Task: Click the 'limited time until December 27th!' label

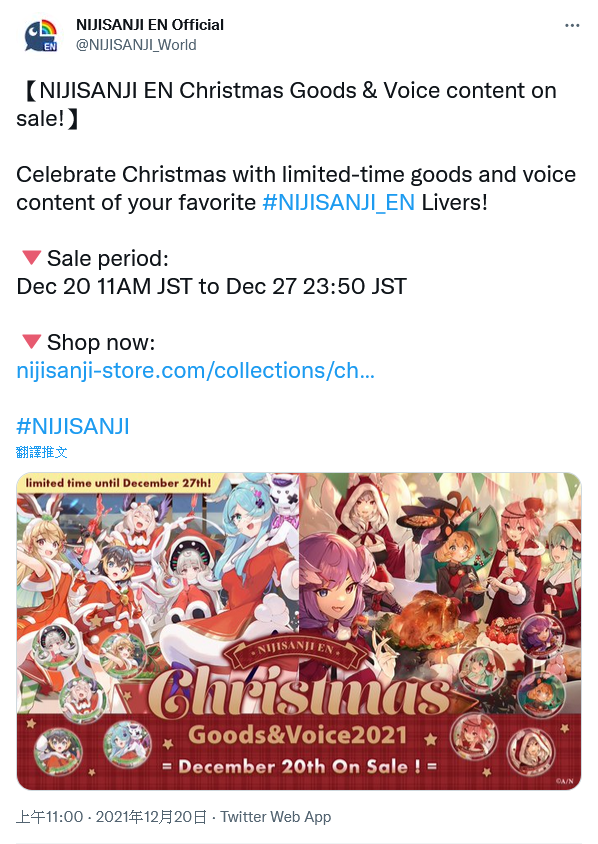Action: (x=118, y=483)
